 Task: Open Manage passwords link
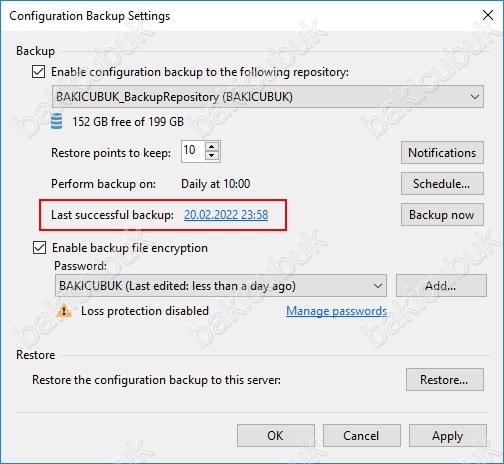pos(337,311)
